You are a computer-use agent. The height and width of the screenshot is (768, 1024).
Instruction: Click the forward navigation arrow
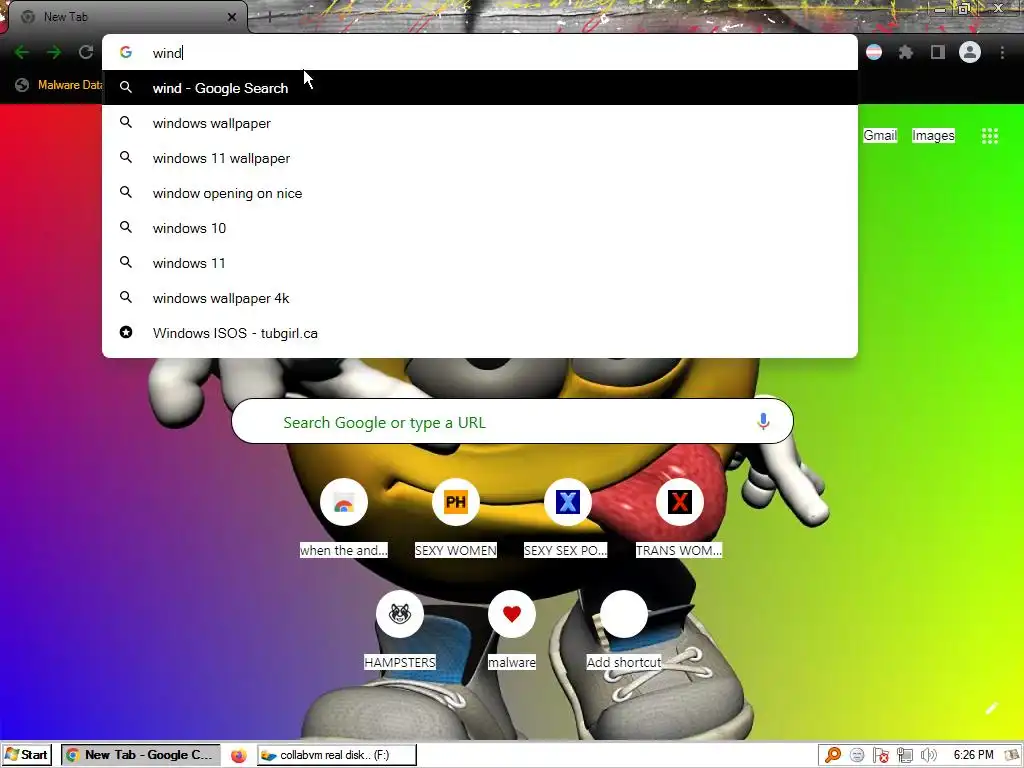point(54,52)
